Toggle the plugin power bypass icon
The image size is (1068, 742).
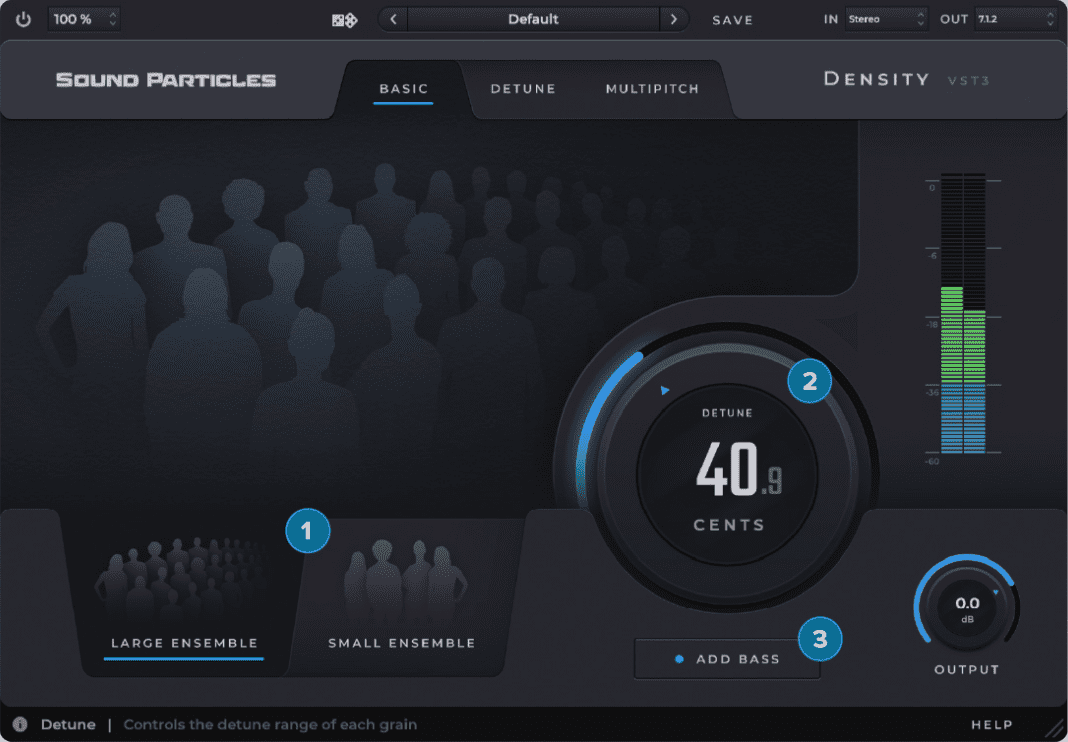coord(23,19)
